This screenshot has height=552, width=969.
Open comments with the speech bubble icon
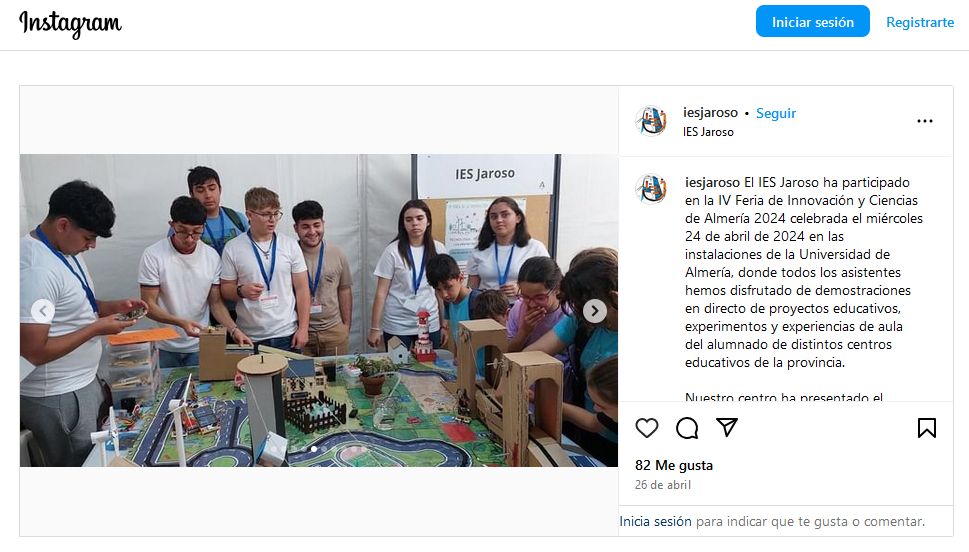pos(687,428)
